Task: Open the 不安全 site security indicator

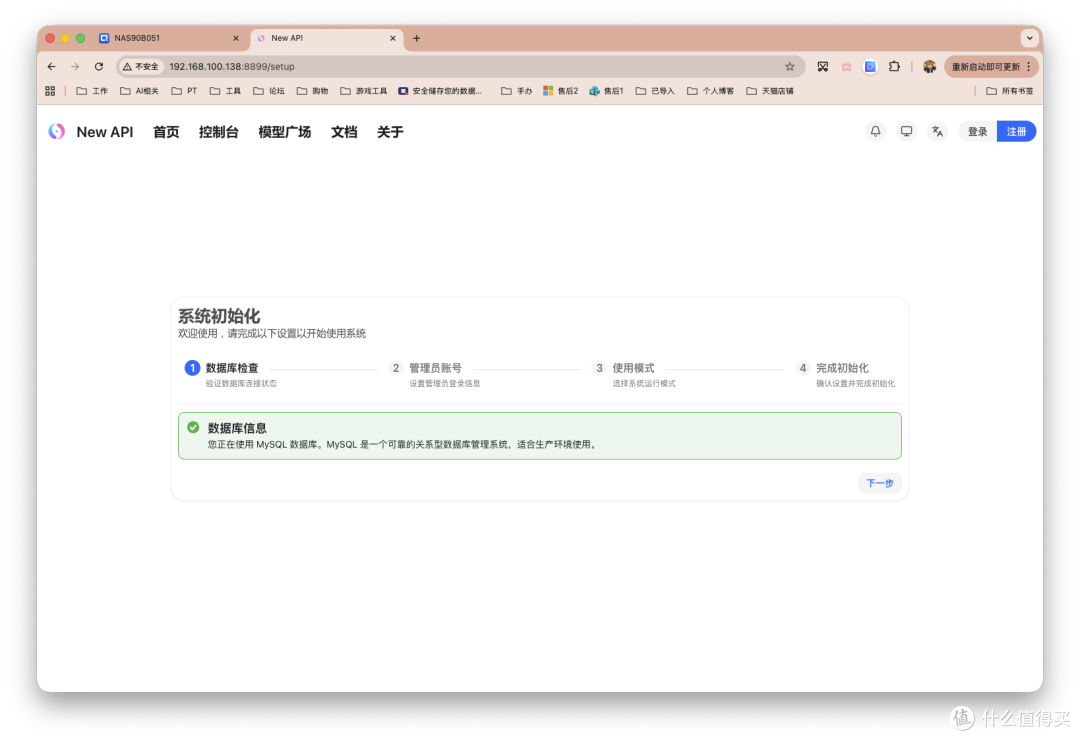Action: click(141, 67)
